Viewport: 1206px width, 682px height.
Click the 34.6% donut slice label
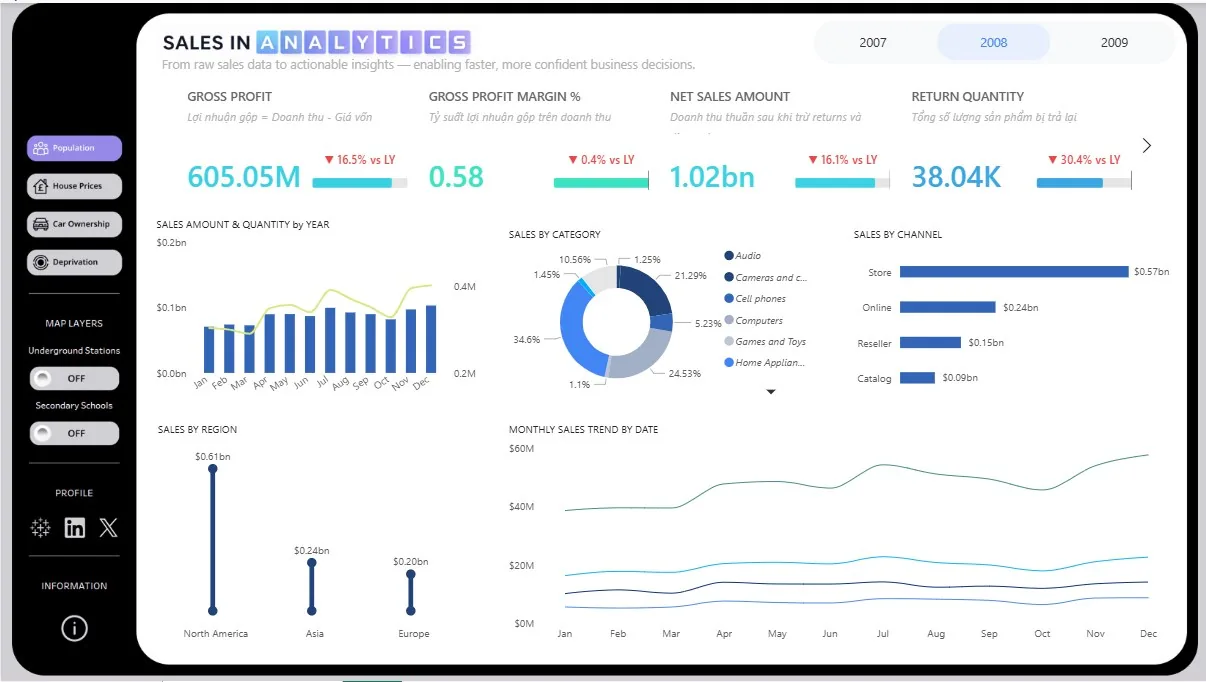click(526, 340)
